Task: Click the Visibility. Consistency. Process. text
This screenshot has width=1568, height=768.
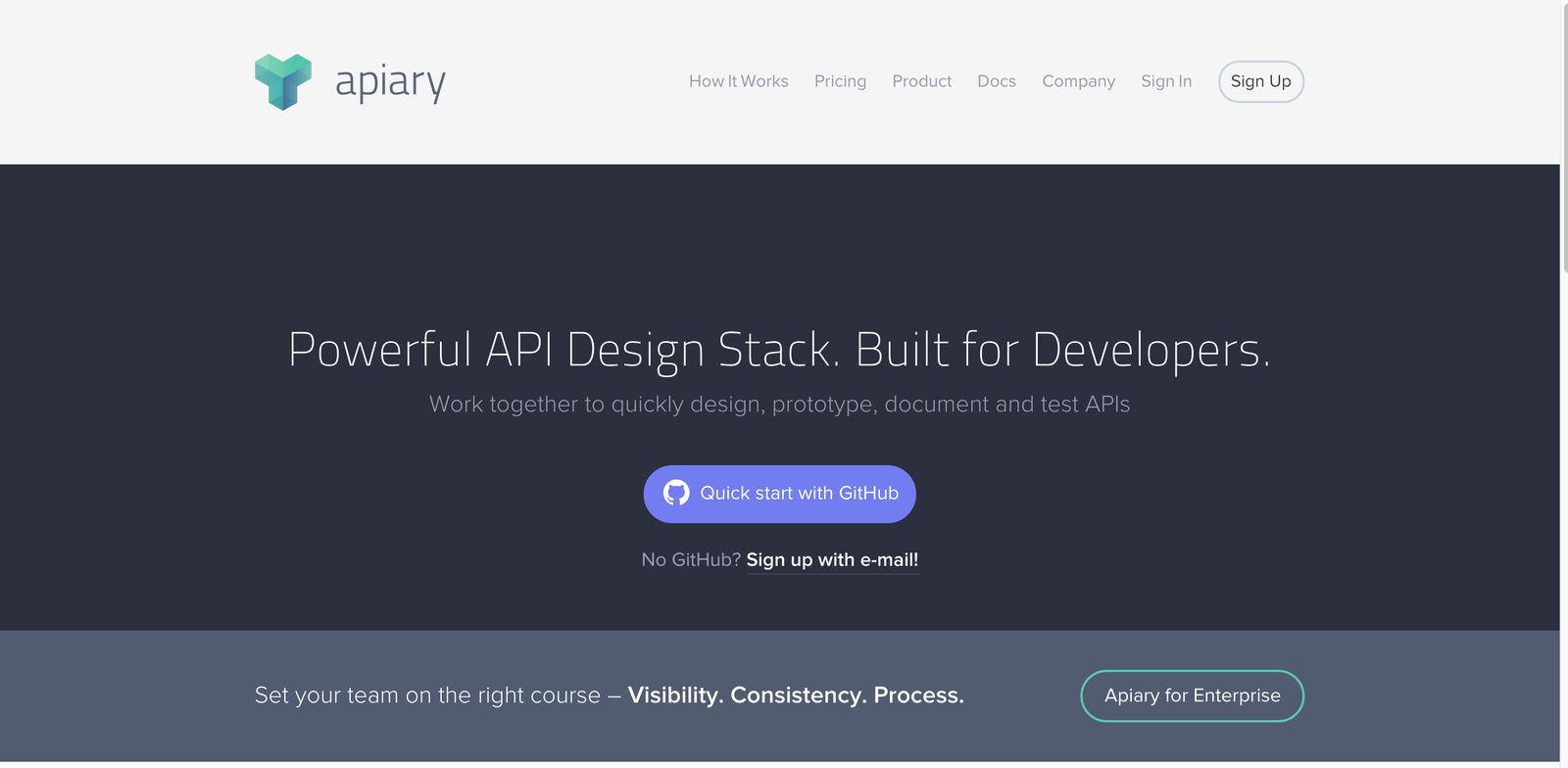Action: (796, 696)
